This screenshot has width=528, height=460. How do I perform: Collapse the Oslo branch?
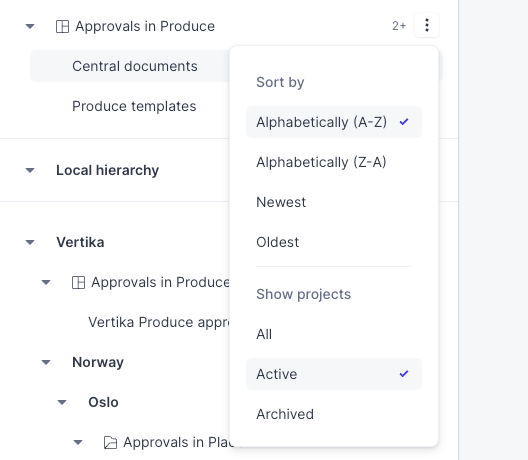pos(62,402)
